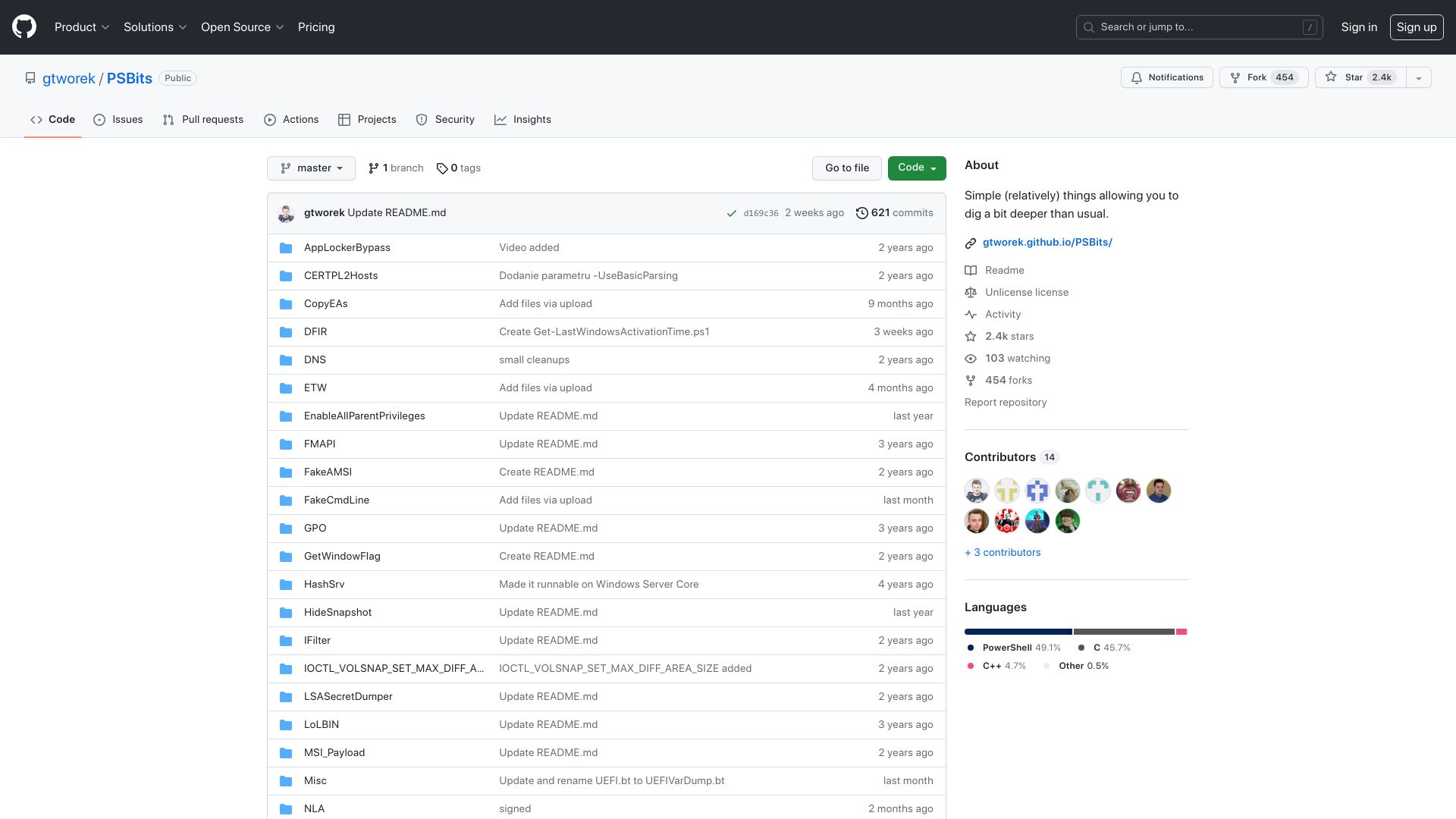1456x819 pixels.
Task: Focus the Search or jump to field
Action: pos(1199,27)
